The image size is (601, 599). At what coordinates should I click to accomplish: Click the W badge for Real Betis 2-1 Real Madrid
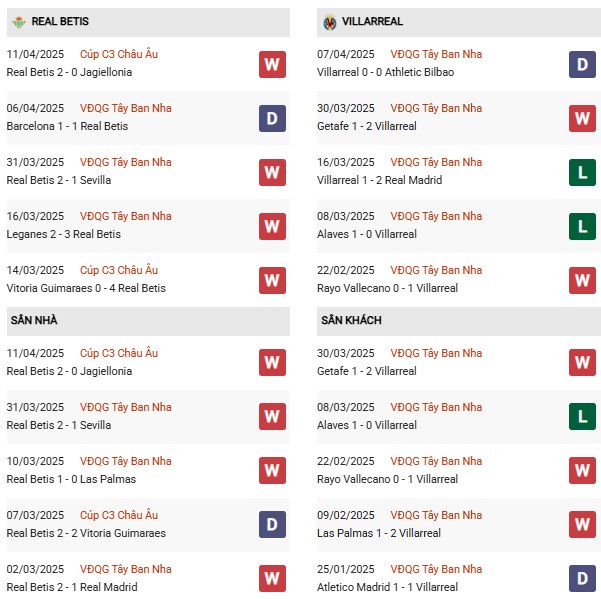[272, 577]
